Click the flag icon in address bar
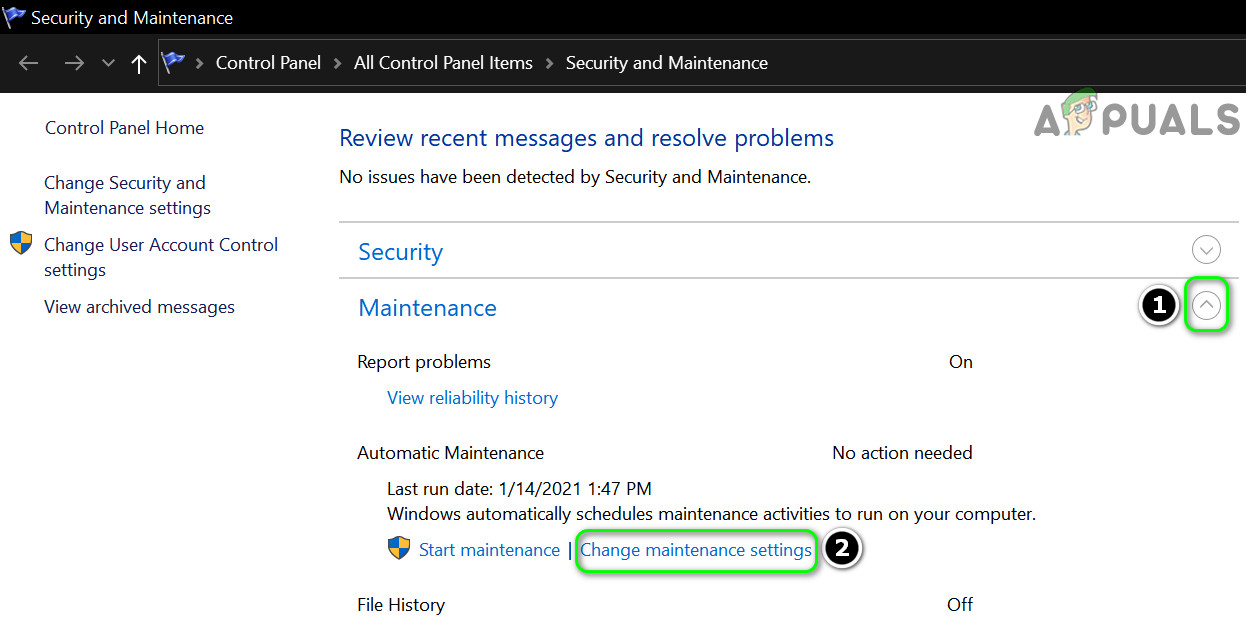This screenshot has width=1246, height=627. click(174, 62)
